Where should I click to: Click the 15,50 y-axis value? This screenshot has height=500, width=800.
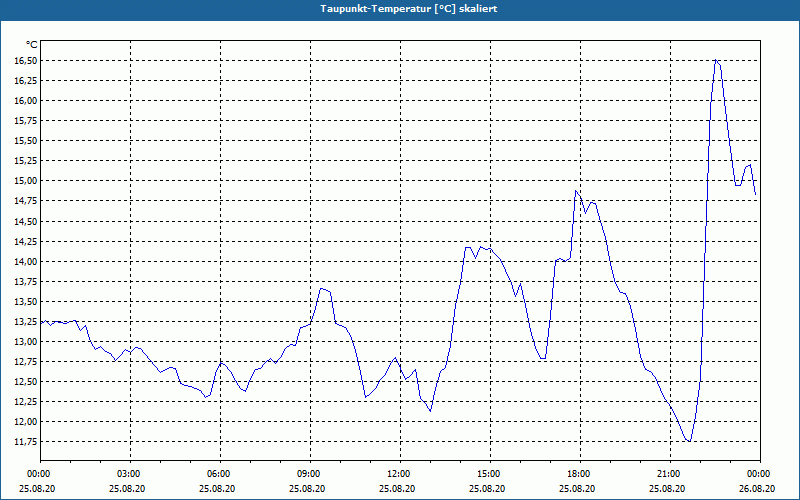(x=25, y=141)
